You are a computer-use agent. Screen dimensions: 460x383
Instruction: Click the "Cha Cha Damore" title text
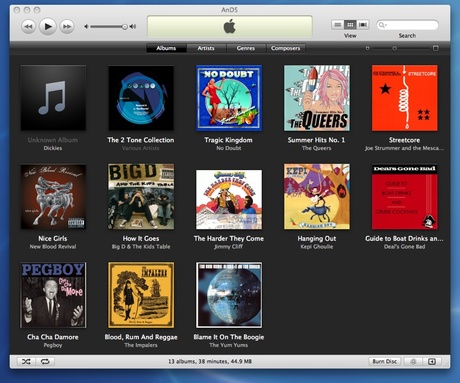coord(53,337)
